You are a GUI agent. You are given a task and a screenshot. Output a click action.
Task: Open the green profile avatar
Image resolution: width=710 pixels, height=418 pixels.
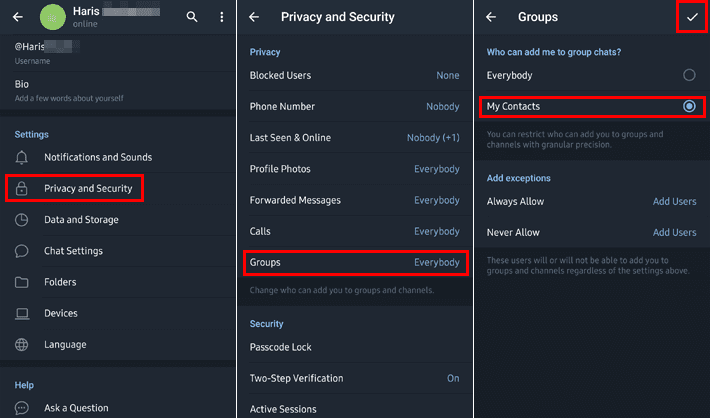tap(53, 17)
